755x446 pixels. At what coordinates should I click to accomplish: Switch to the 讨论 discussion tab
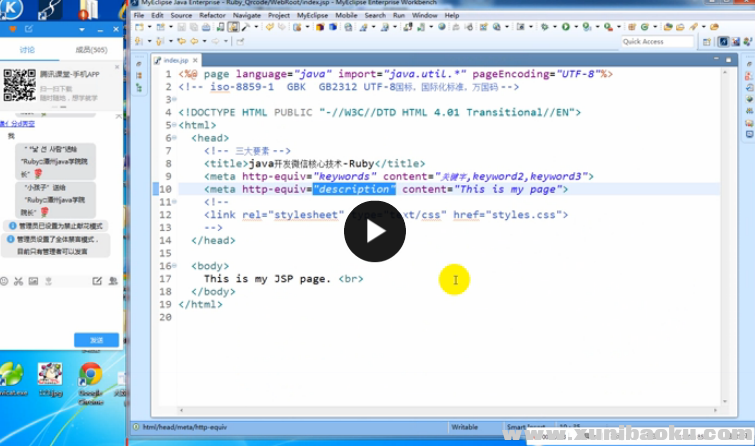coord(27,49)
